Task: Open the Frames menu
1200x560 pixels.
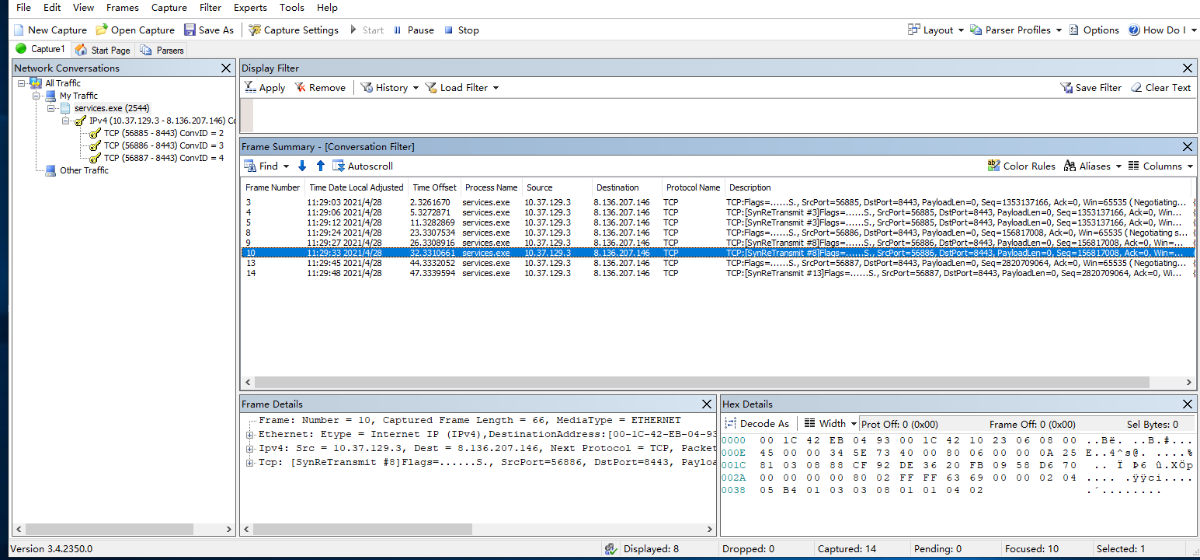Action: click(x=122, y=7)
